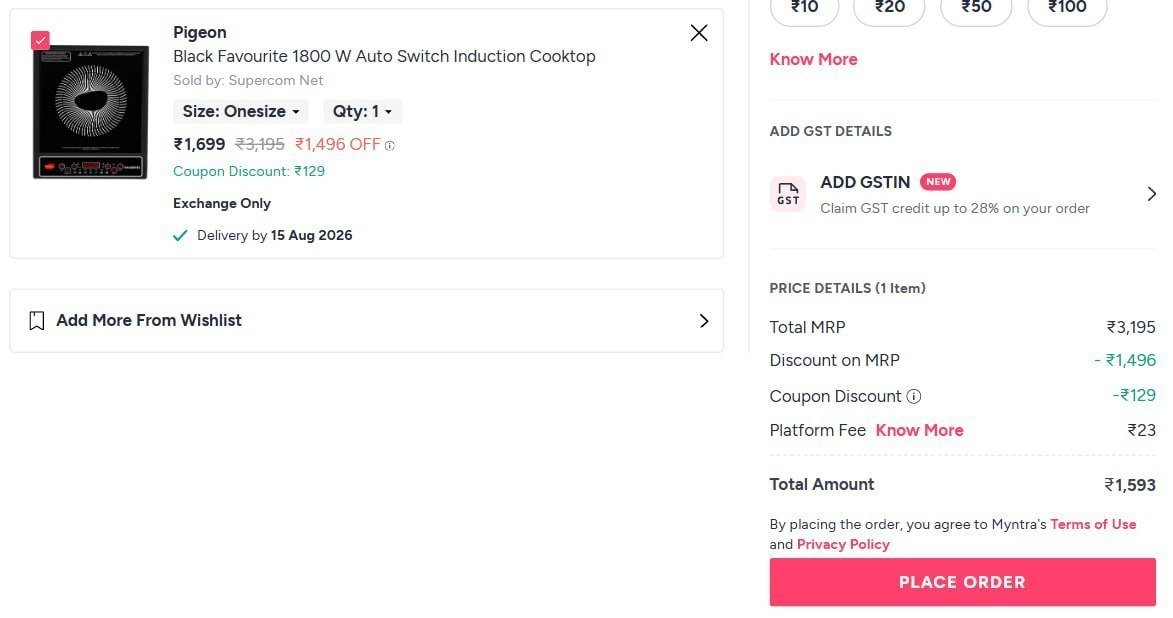Click the info icon next to ₹1,496 OFF

click(x=389, y=145)
